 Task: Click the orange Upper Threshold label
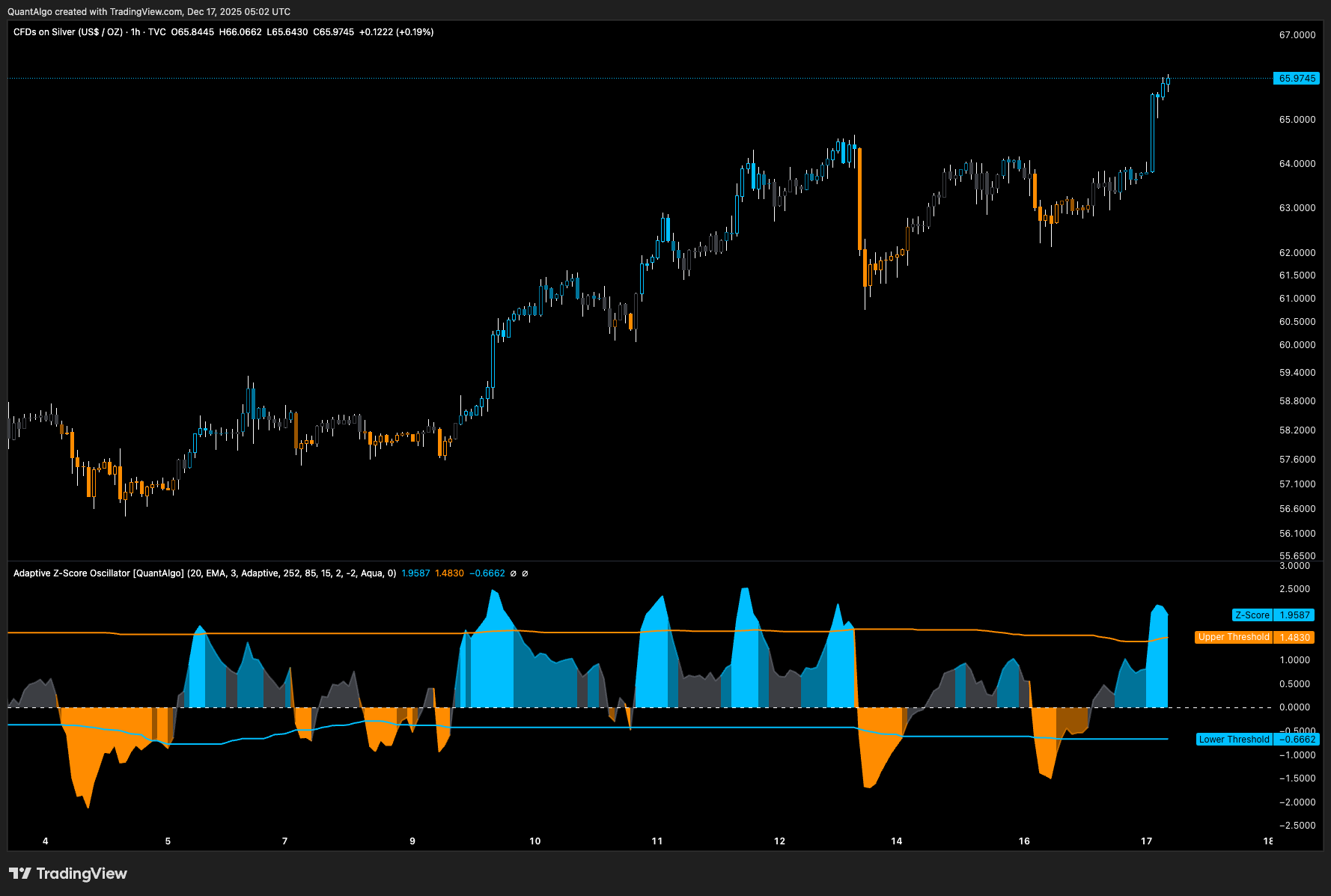[x=1234, y=637]
